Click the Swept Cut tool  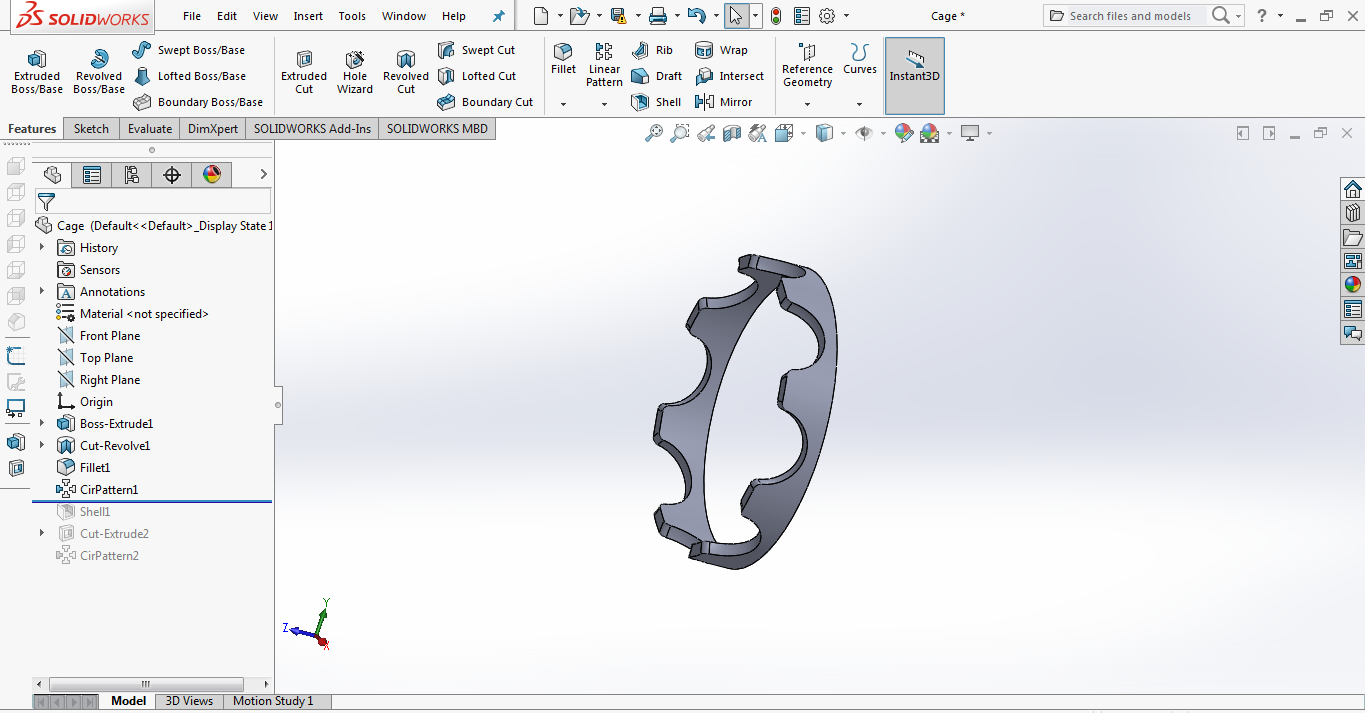pos(477,50)
